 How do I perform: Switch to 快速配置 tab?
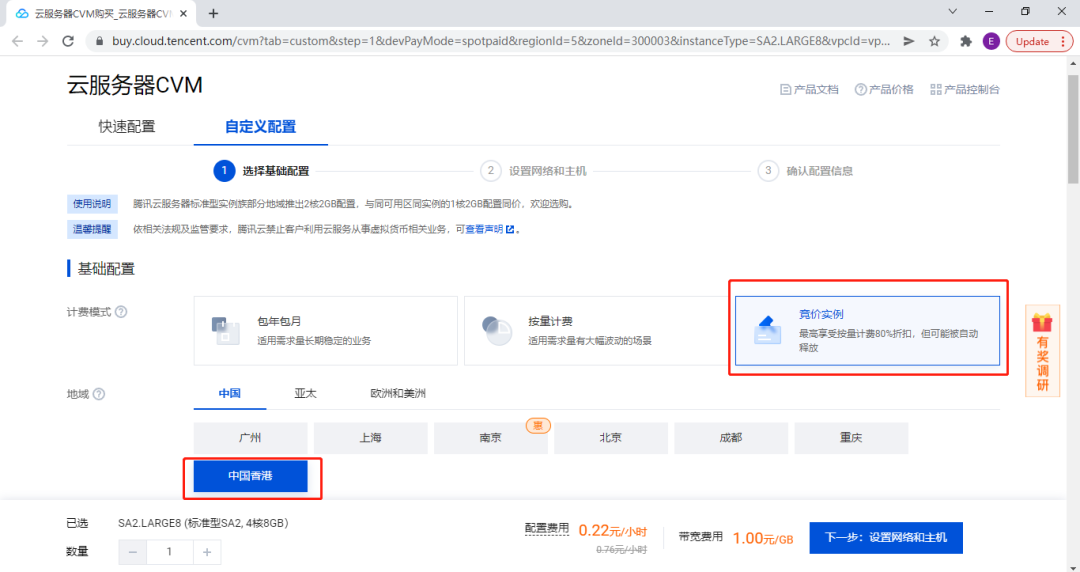(x=127, y=127)
